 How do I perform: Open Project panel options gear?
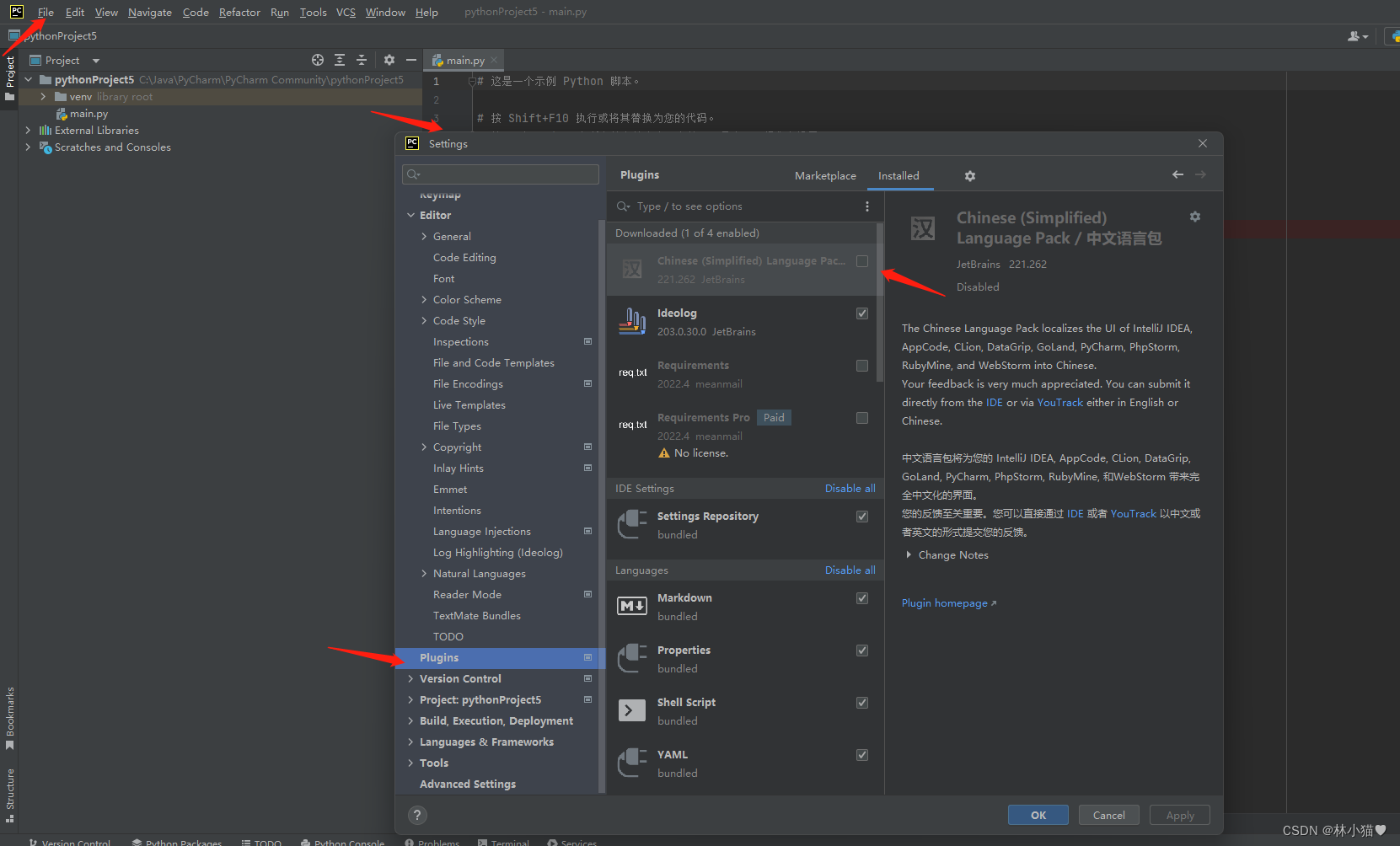tap(389, 60)
